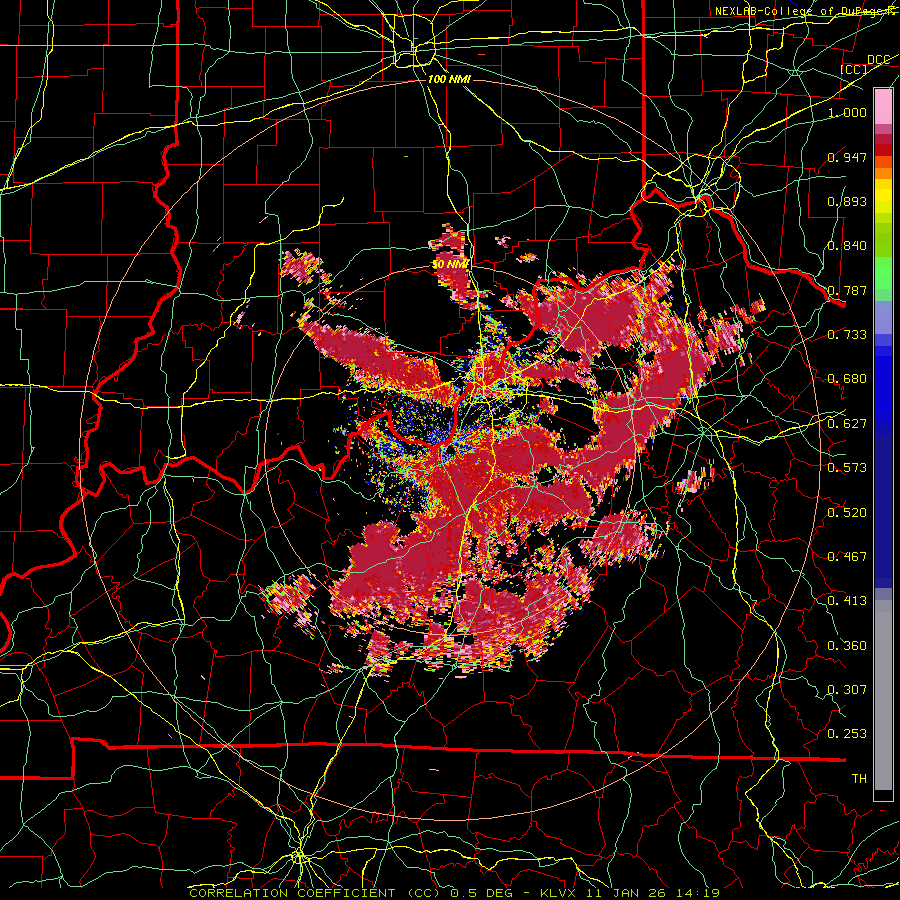Viewport: 900px width, 900px height.
Task: Click the 0.520 legend value
Action: tap(847, 513)
